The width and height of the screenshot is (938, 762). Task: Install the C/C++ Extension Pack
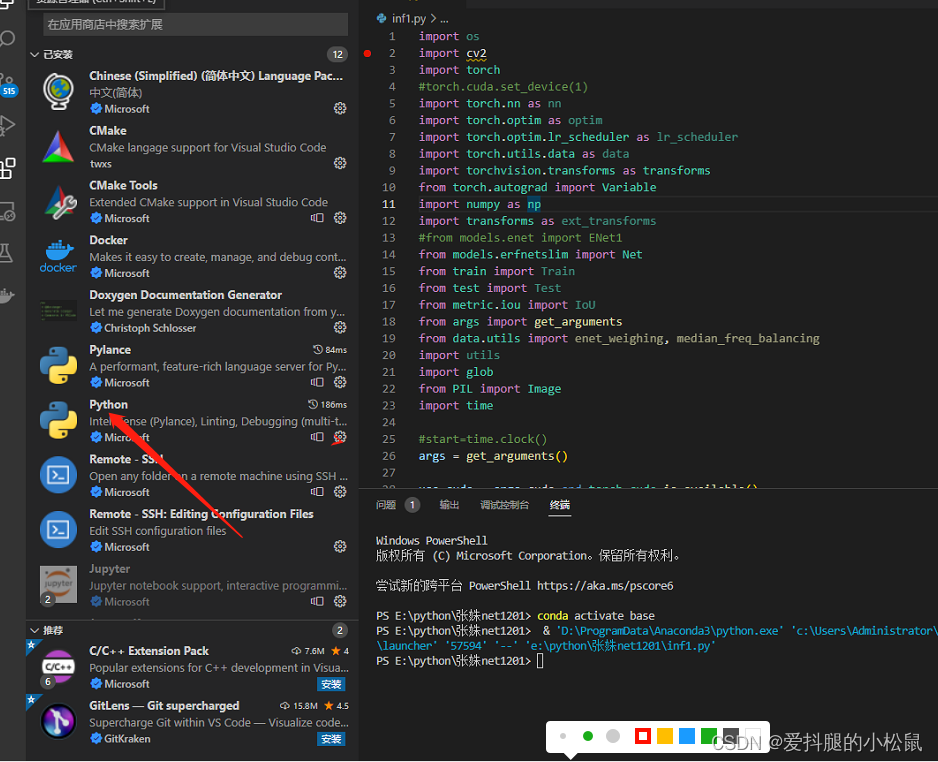331,684
